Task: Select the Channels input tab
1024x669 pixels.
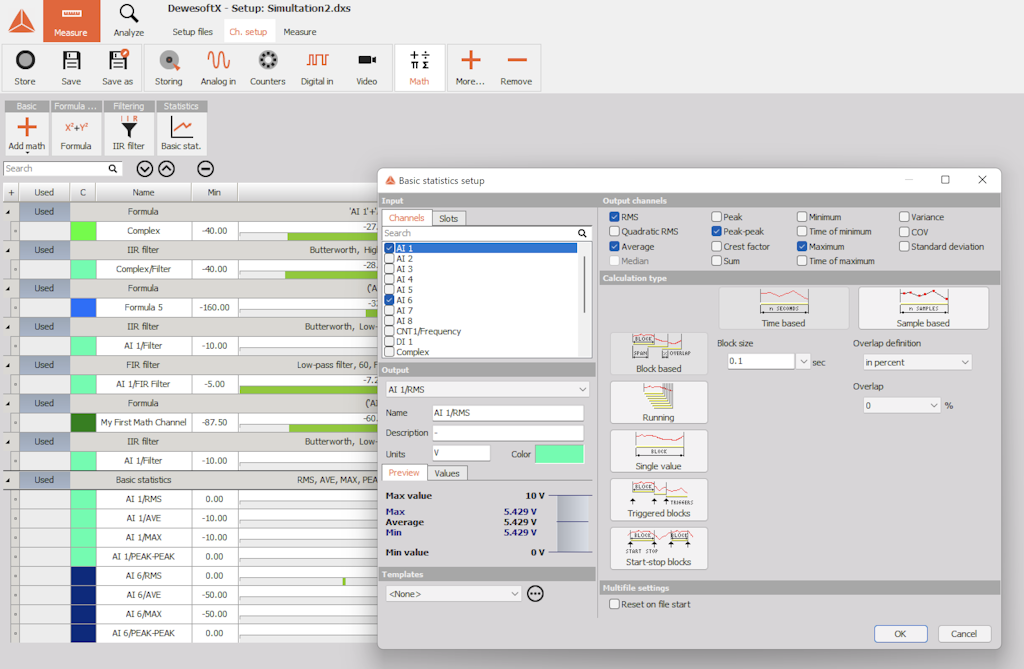Action: (406, 218)
